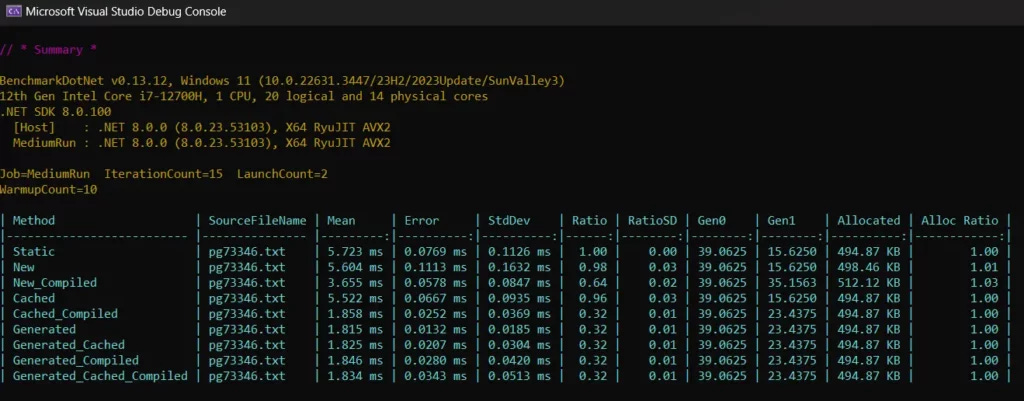Click the SourceFileName column header
Viewport: 1024px width, 401px height.
257,221
